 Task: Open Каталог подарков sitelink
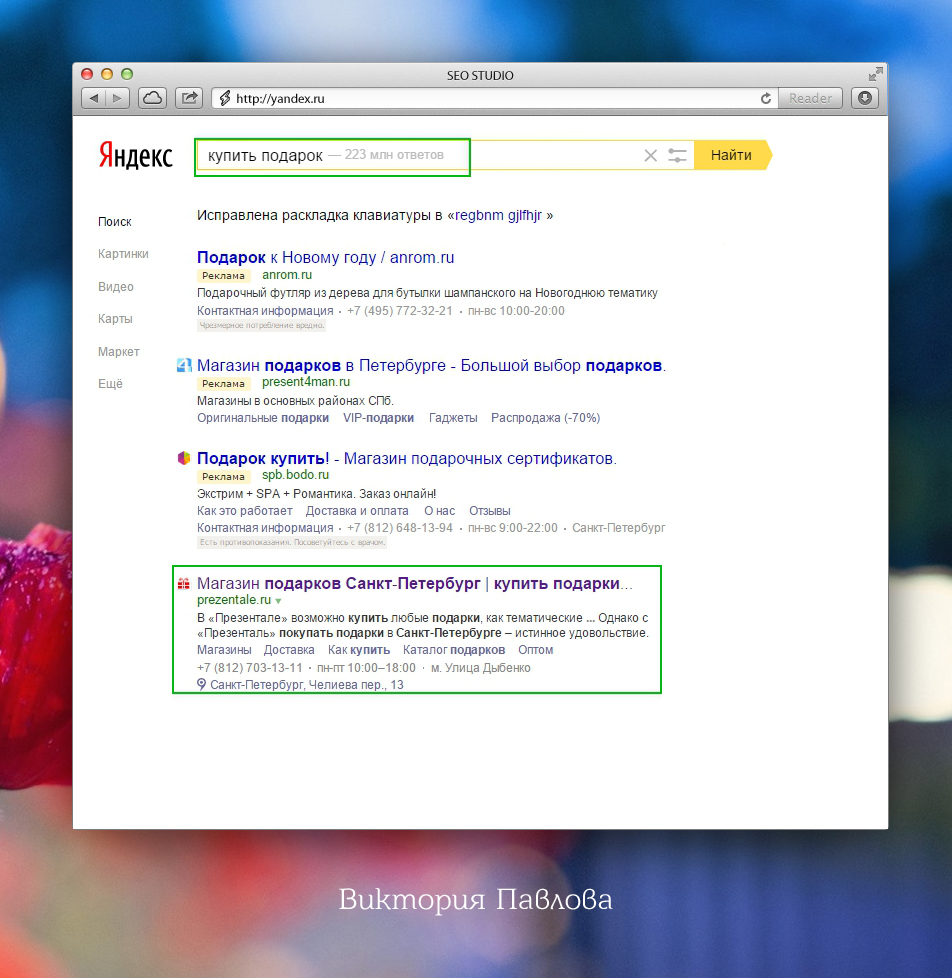454,650
